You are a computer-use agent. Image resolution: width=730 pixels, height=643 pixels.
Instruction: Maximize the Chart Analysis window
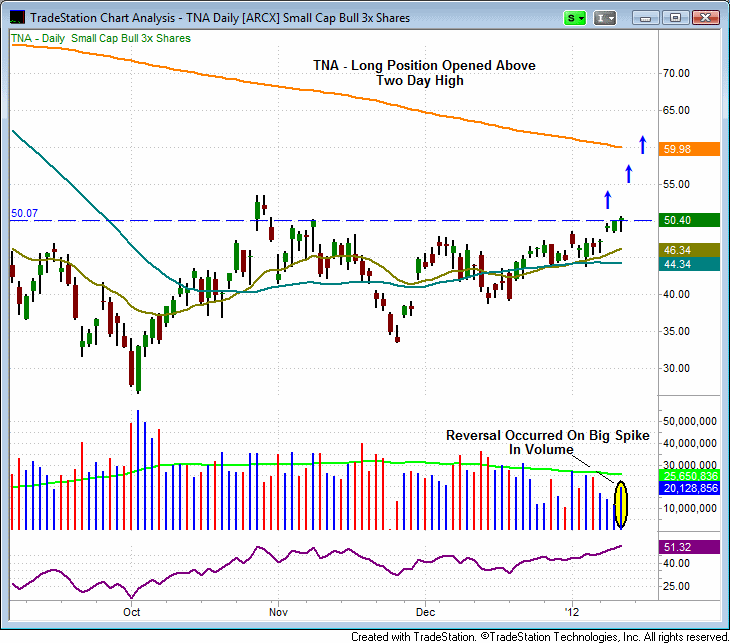(x=675, y=18)
